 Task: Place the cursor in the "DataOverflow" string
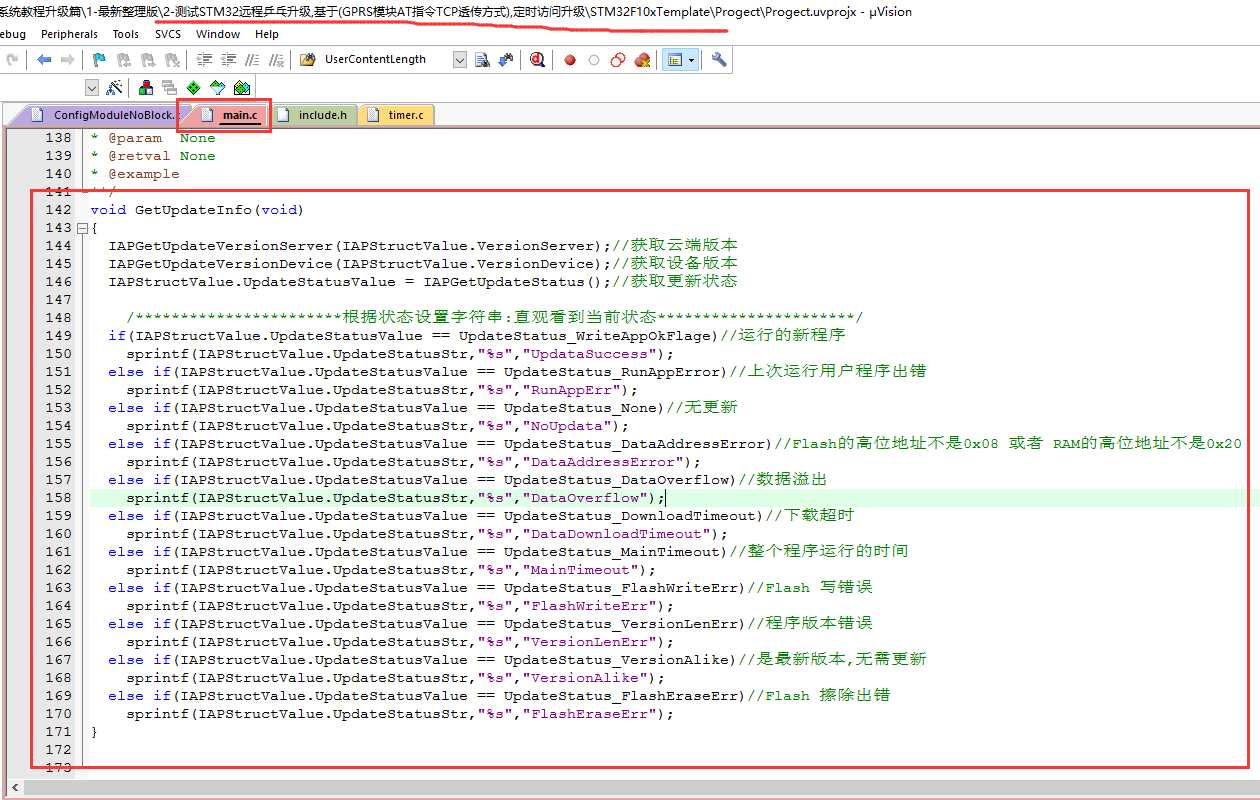[x=585, y=498]
